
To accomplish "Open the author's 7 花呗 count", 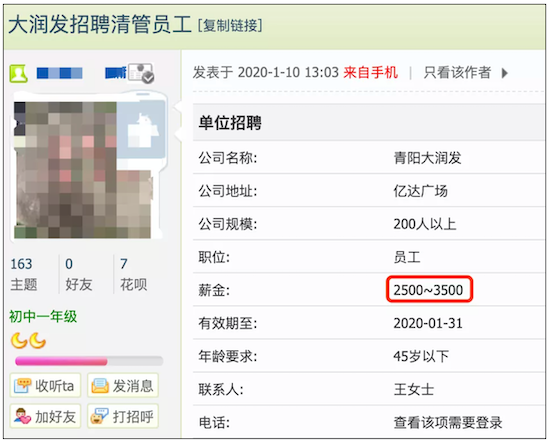I will tap(133, 274).
